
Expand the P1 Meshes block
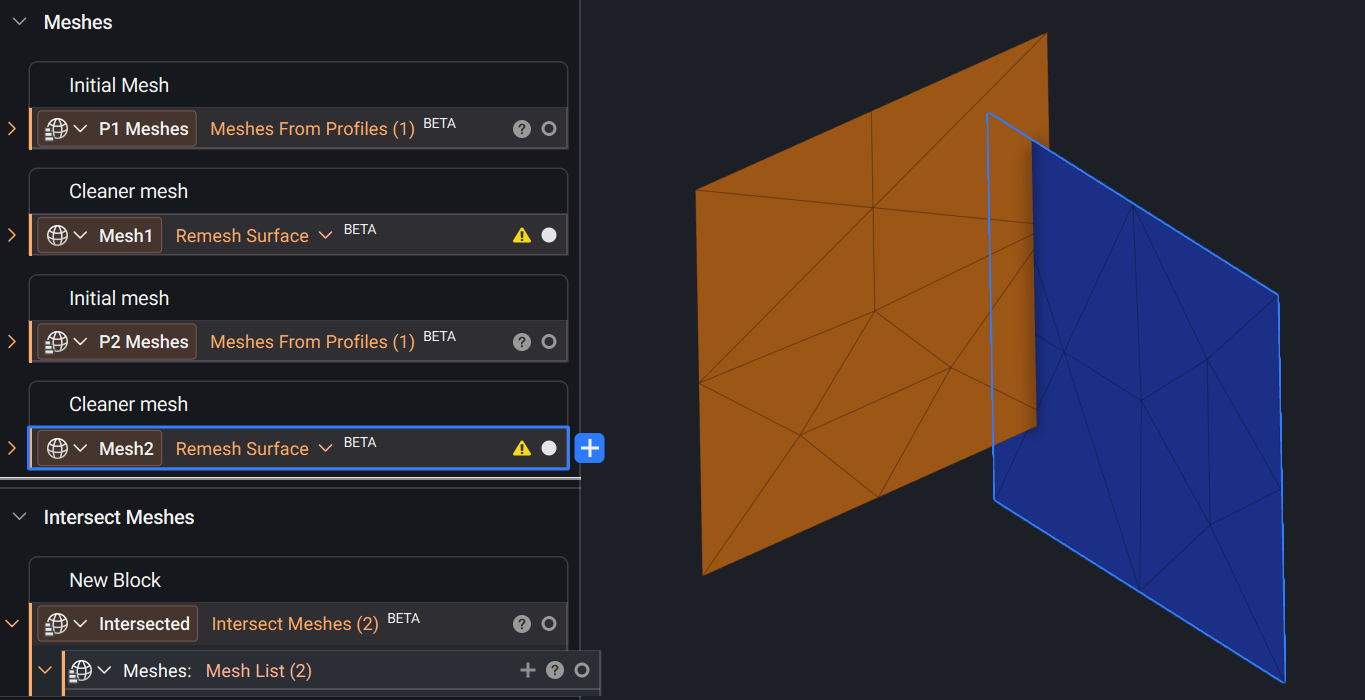tap(12, 129)
